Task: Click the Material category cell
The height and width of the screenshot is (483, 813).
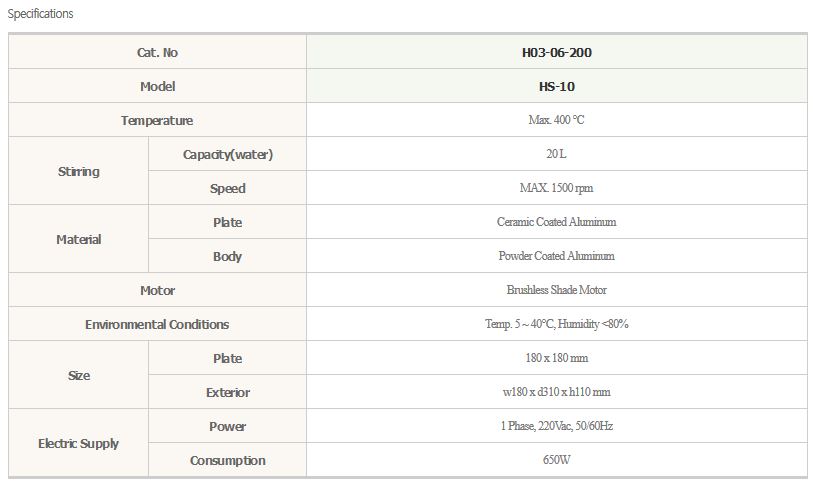Action: coord(79,239)
